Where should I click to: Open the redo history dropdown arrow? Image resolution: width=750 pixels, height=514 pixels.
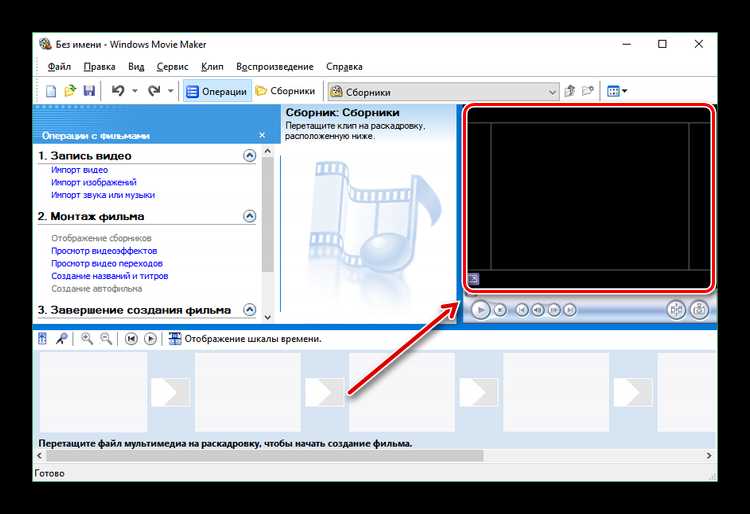click(170, 91)
